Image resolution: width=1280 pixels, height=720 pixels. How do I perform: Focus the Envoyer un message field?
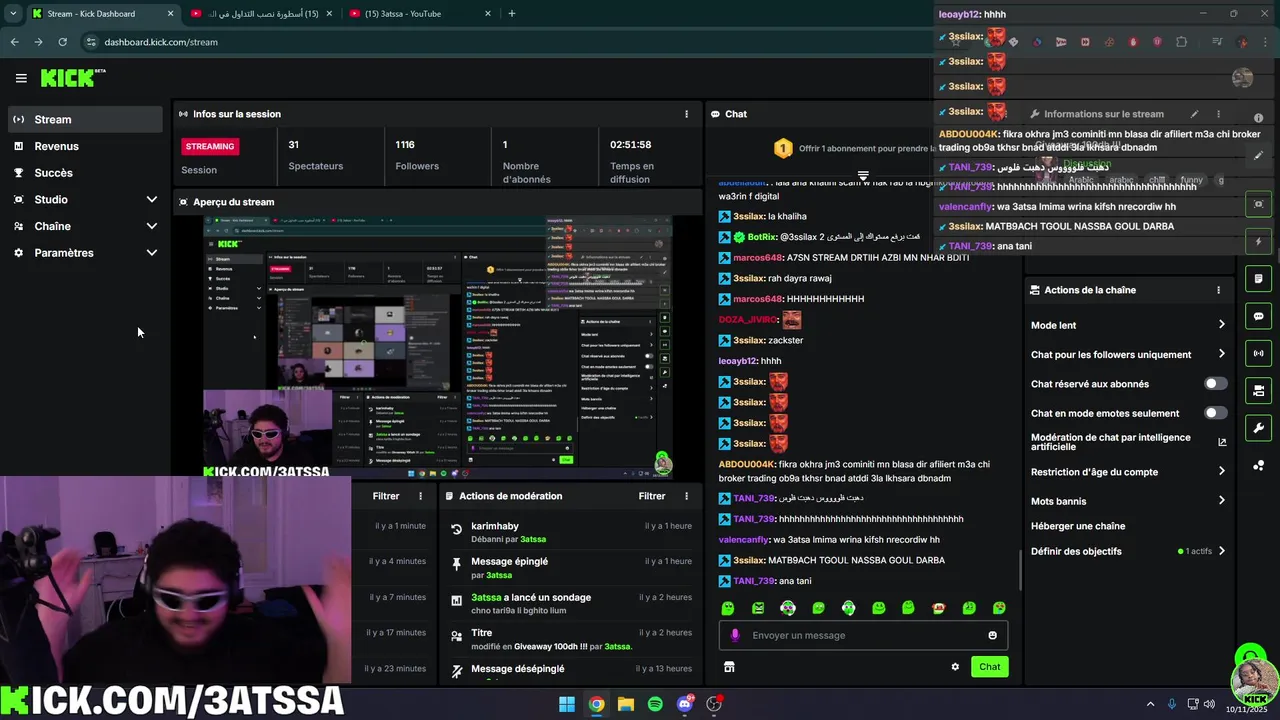point(863,635)
